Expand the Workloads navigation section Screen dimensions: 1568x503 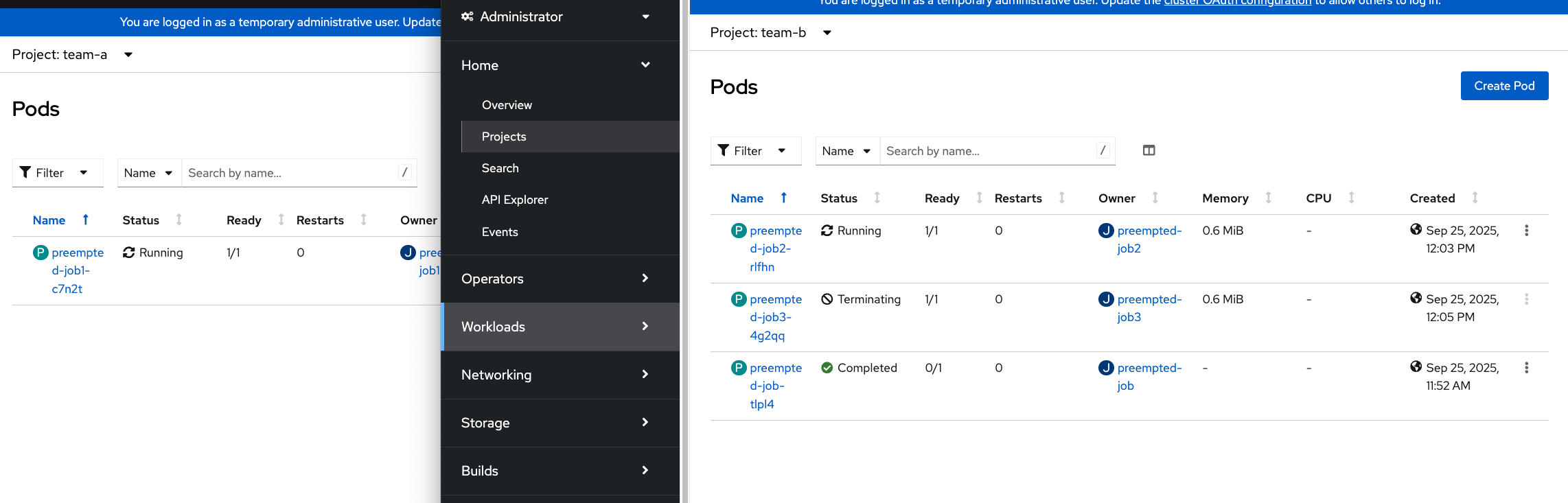click(556, 327)
